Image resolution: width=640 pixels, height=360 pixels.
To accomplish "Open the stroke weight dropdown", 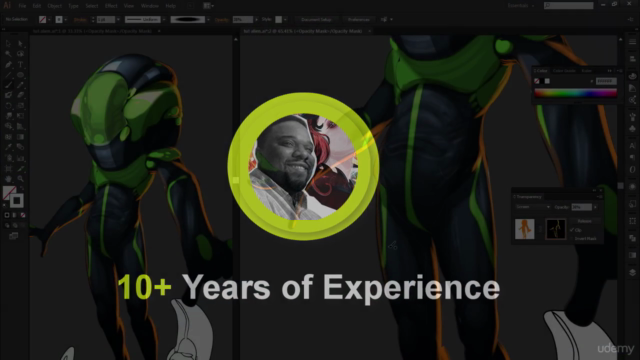I will pos(118,20).
